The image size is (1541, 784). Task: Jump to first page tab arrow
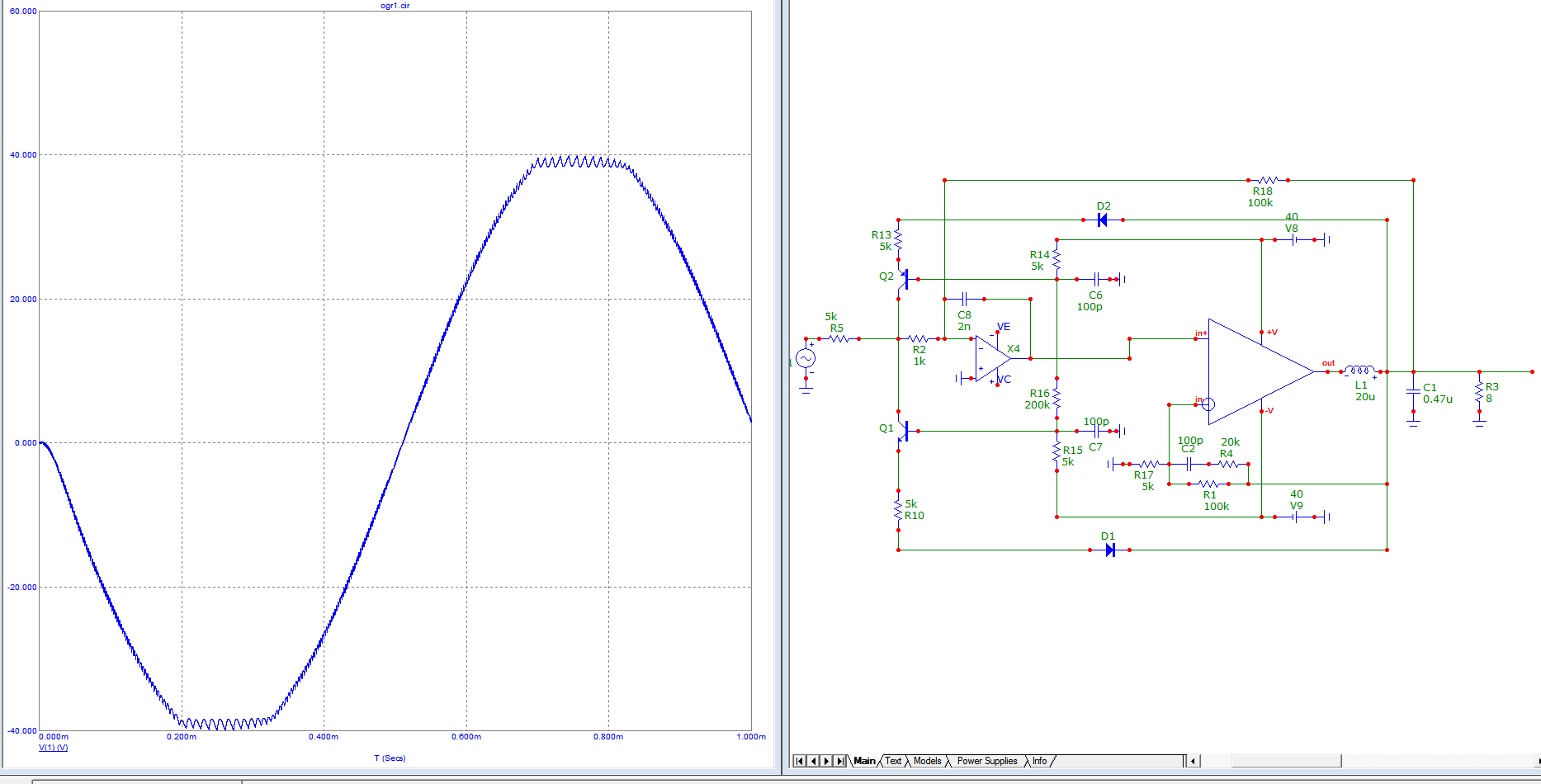800,761
